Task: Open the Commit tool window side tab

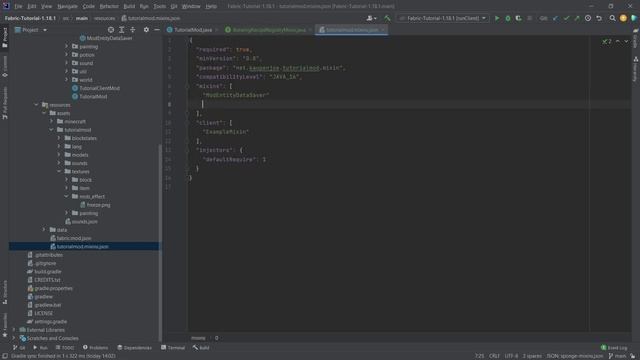Action: point(4,67)
